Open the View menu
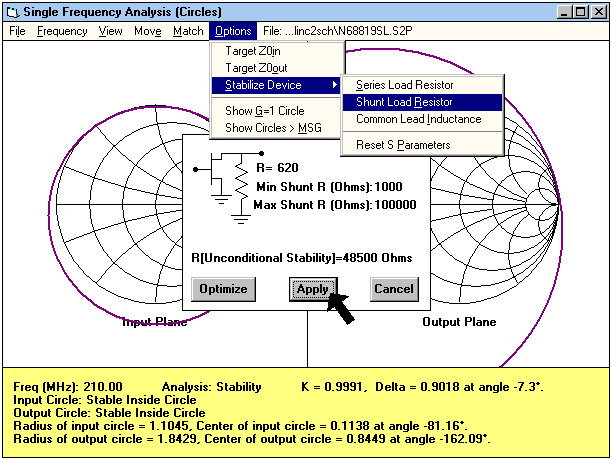The width and height of the screenshot is (611, 459). (110, 31)
